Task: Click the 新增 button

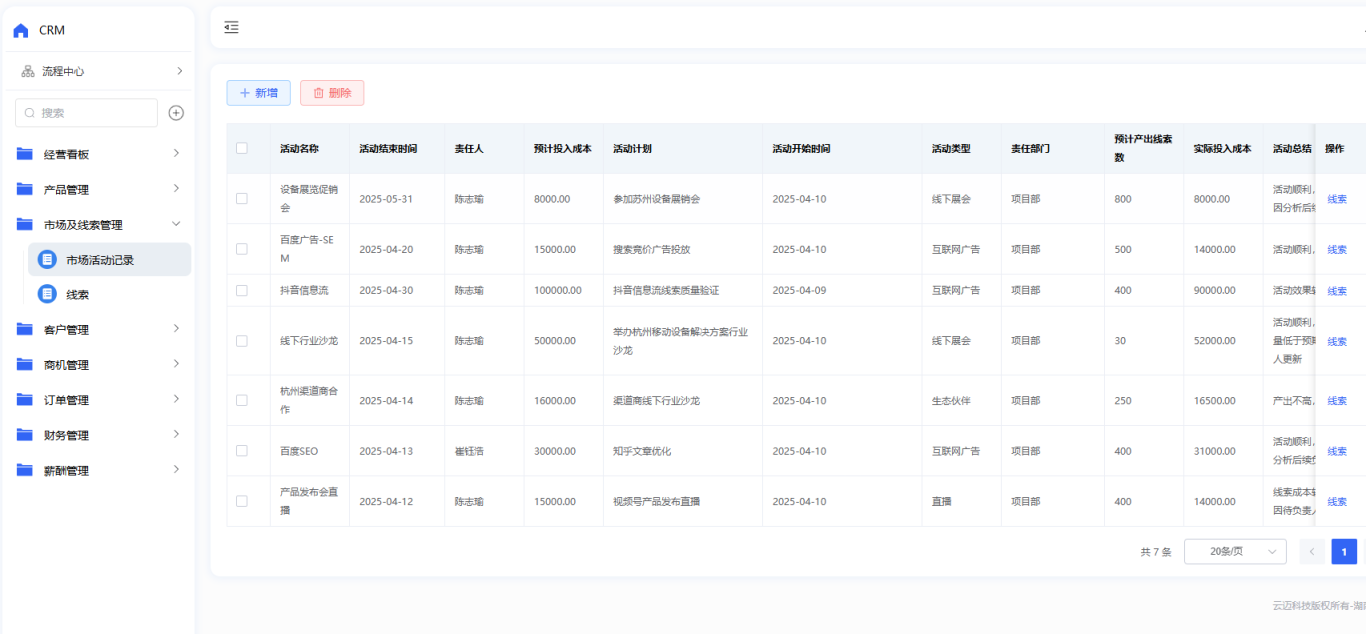Action: (259, 93)
